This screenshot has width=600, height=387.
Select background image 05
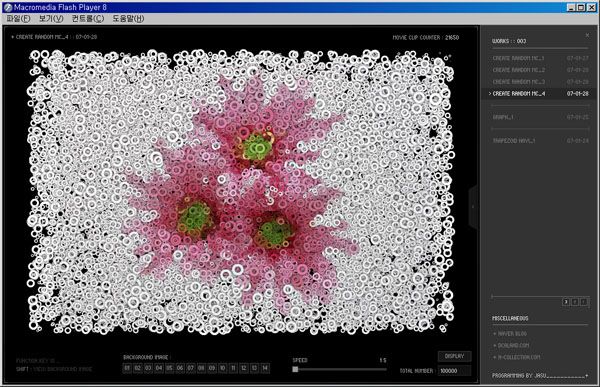170,368
